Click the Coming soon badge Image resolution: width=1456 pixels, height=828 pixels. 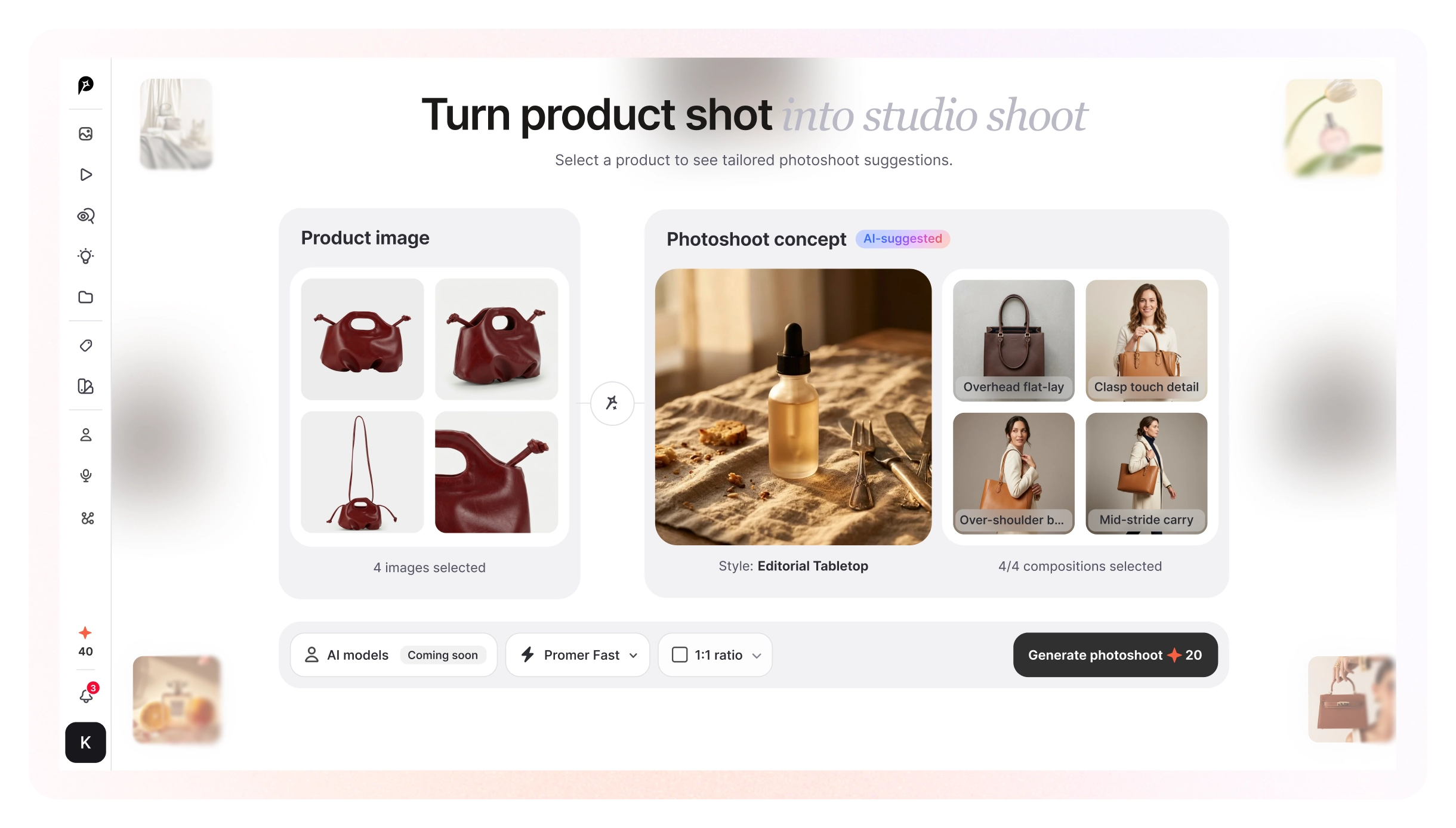[x=443, y=655]
